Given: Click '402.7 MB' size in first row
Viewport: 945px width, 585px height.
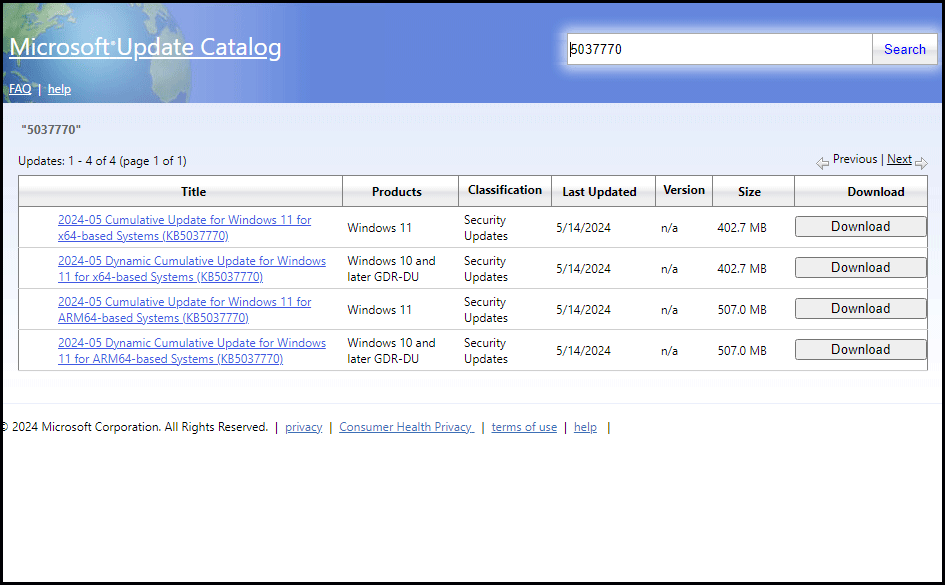Looking at the screenshot, I should point(742,228).
